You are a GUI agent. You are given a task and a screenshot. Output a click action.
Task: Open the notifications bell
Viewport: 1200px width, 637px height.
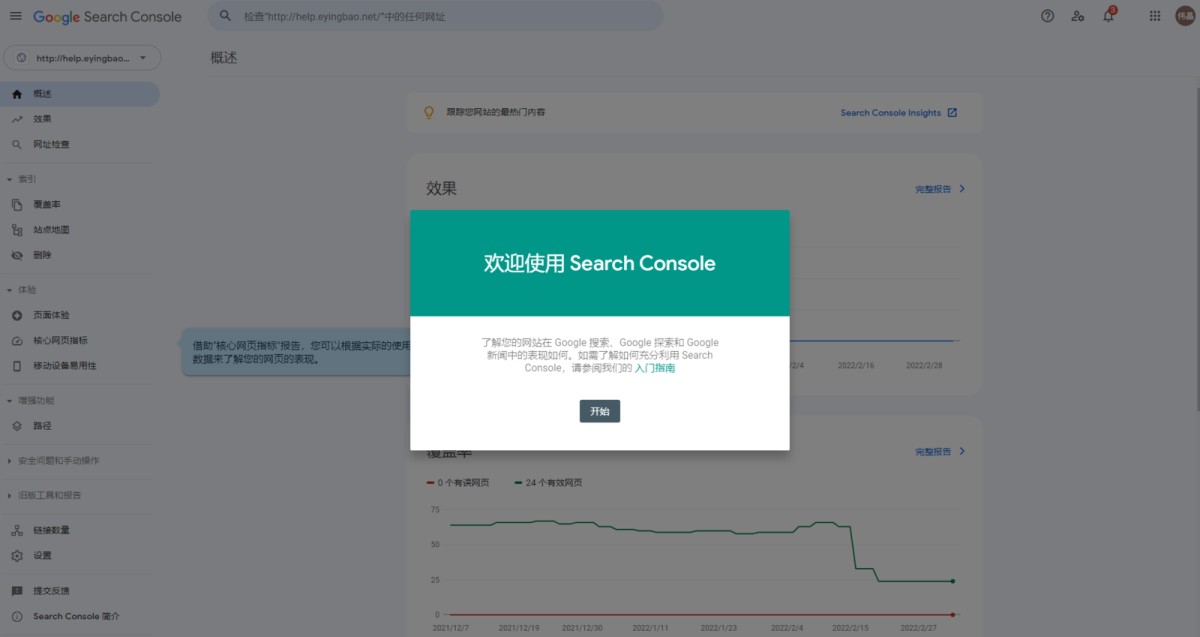pyautogui.click(x=1108, y=16)
